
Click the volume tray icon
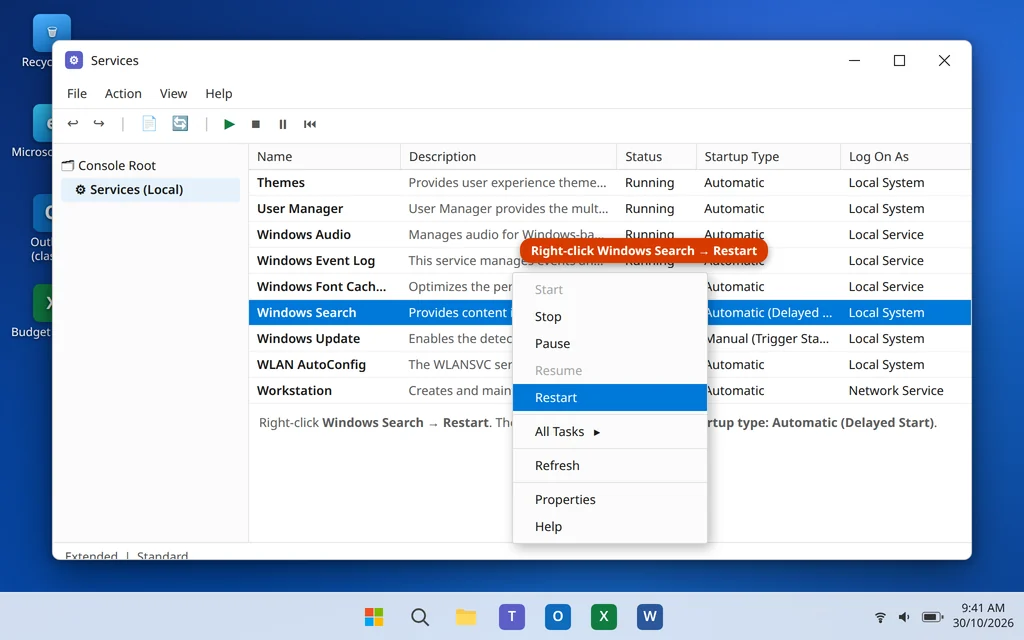pyautogui.click(x=904, y=616)
